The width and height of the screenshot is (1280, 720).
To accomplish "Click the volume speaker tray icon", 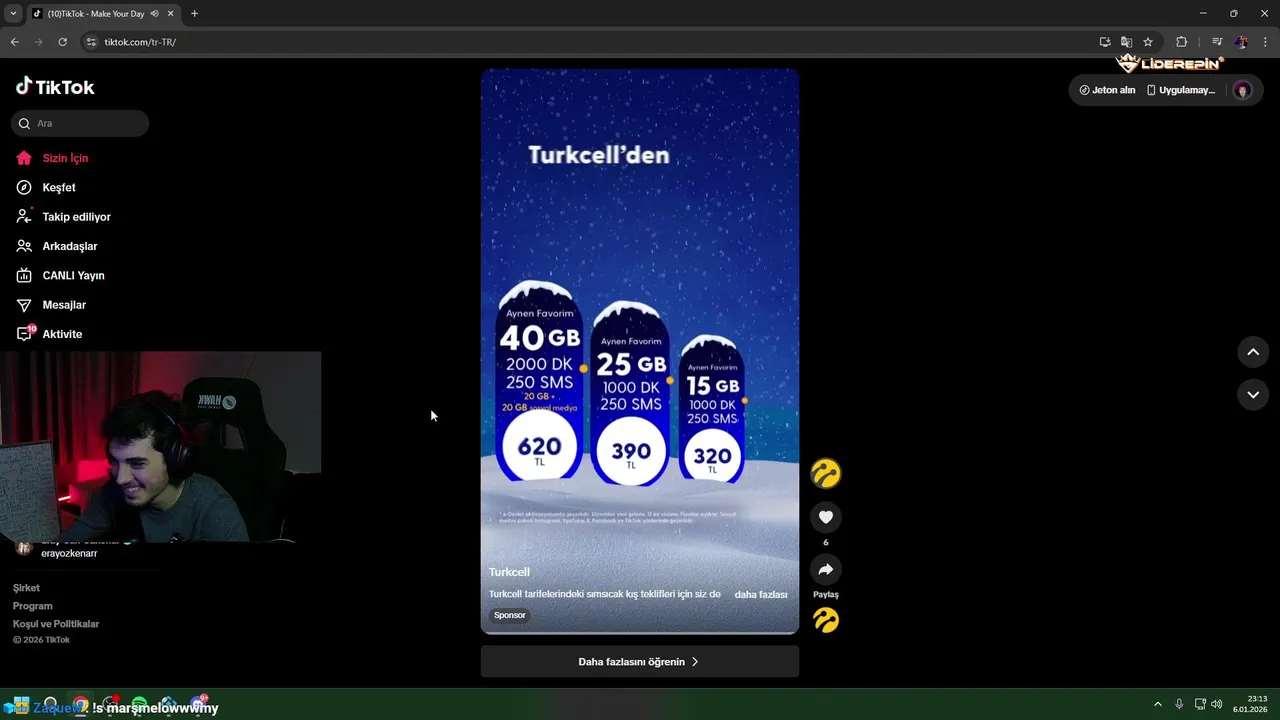I will (x=1217, y=704).
